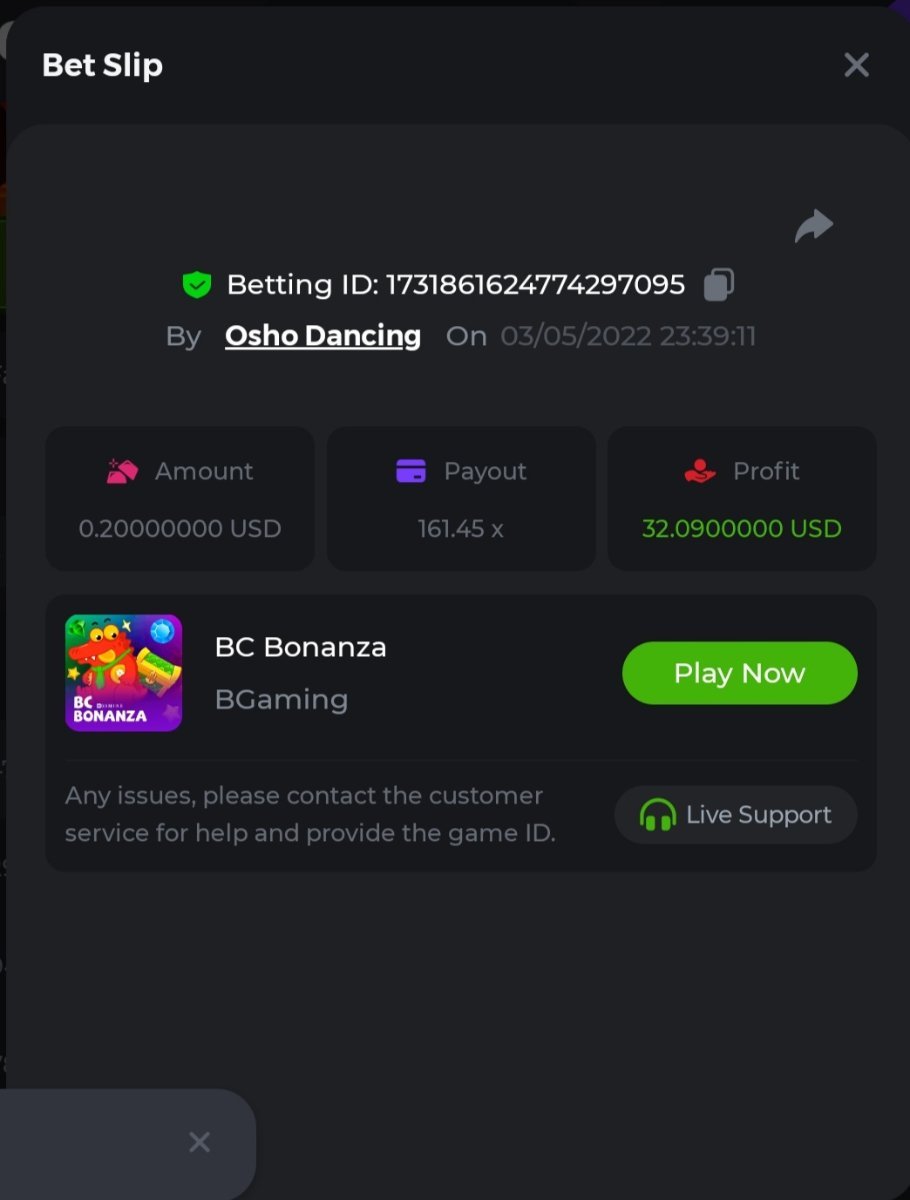The width and height of the screenshot is (910, 1200).
Task: Click the 161.45 x payout value
Action: coord(460,528)
